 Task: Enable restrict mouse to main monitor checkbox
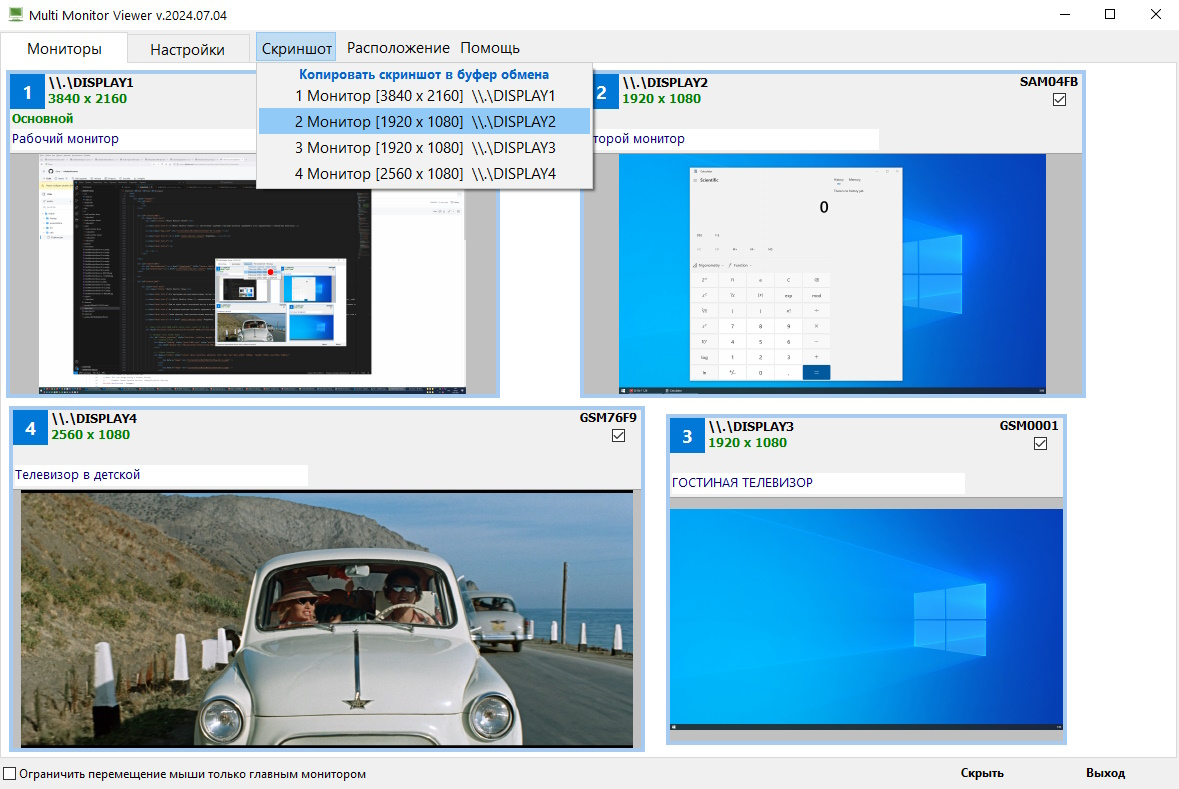click(x=10, y=774)
